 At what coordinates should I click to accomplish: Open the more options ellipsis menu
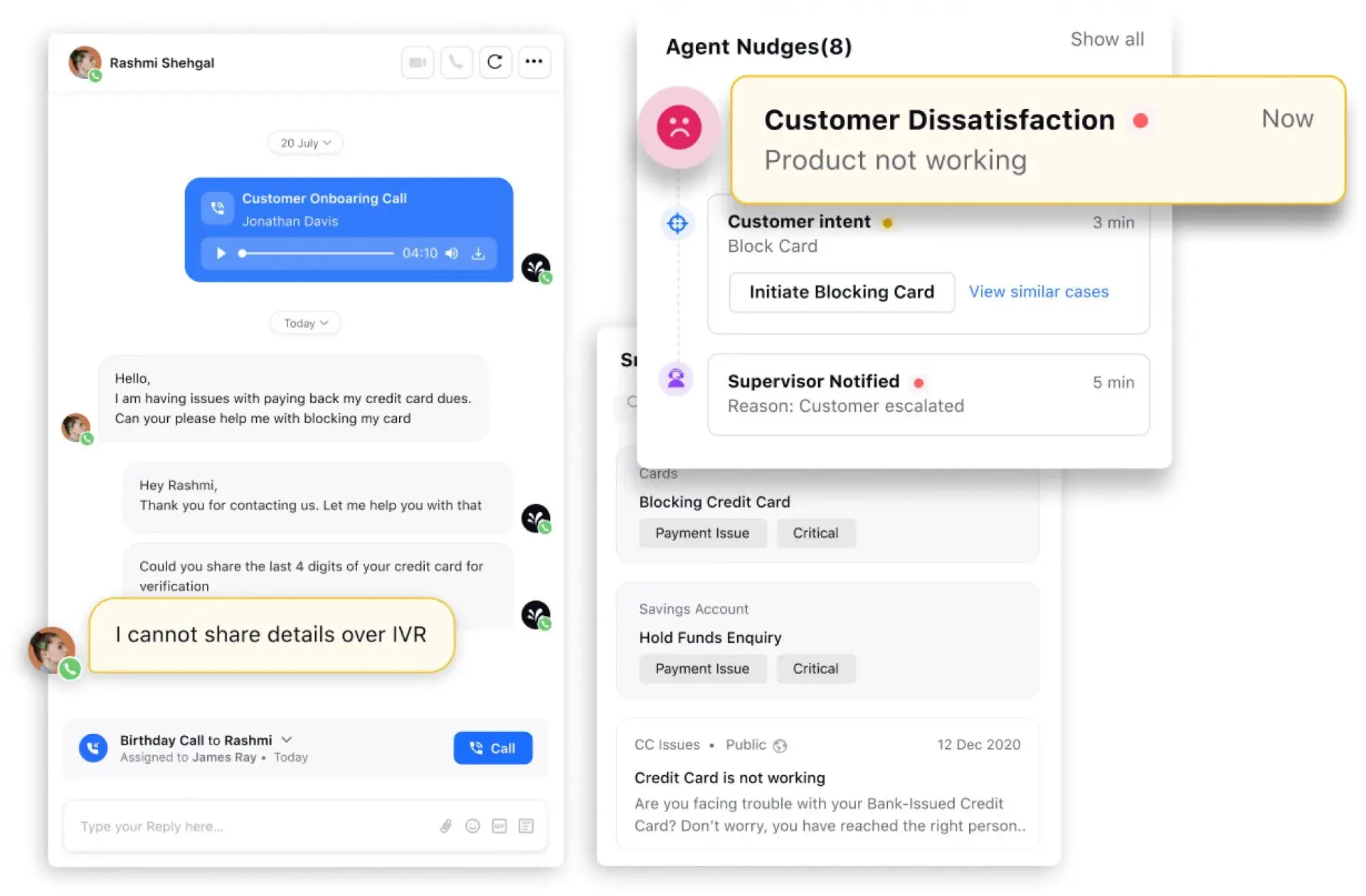point(534,63)
